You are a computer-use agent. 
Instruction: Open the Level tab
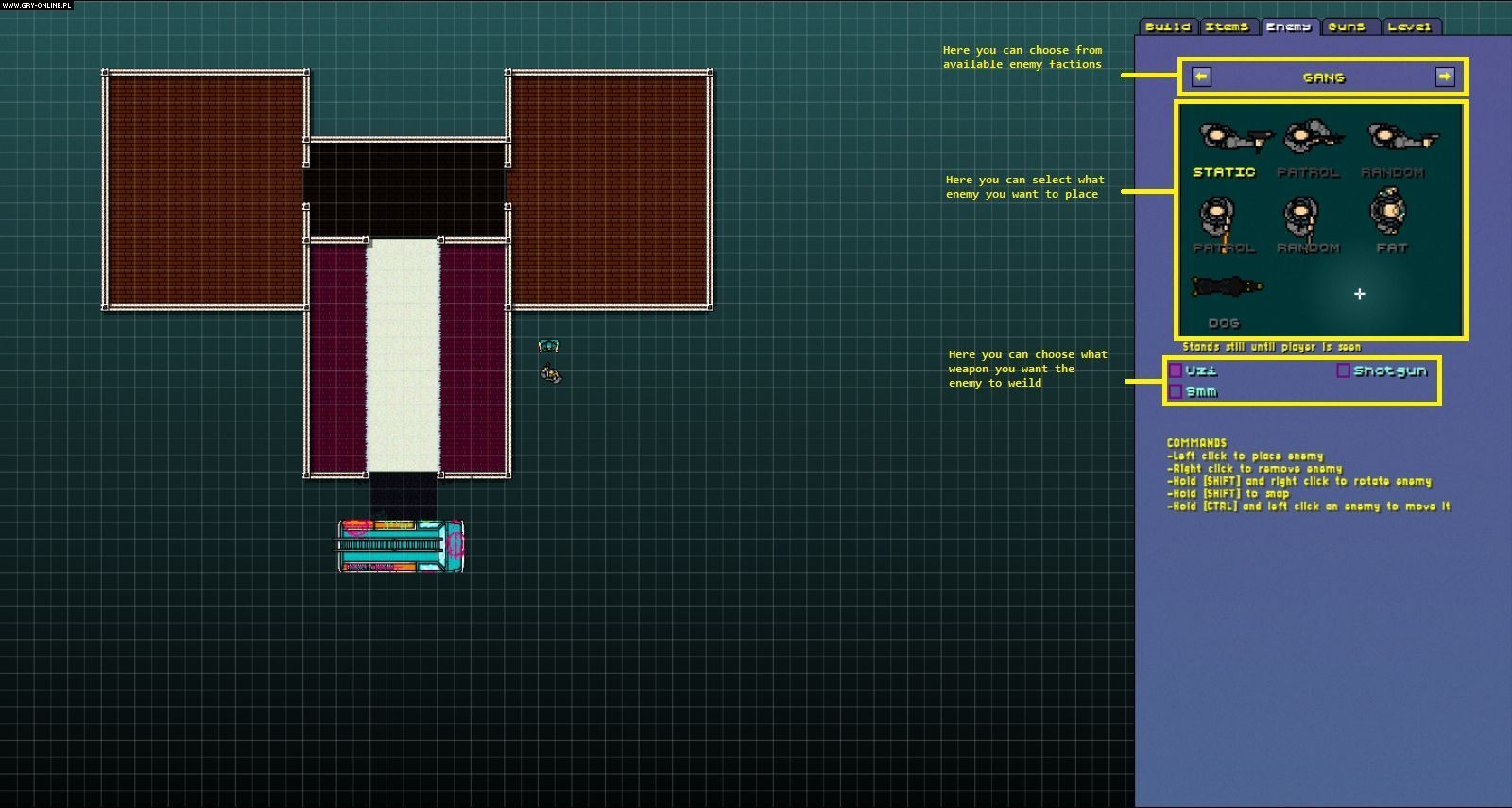point(1408,26)
